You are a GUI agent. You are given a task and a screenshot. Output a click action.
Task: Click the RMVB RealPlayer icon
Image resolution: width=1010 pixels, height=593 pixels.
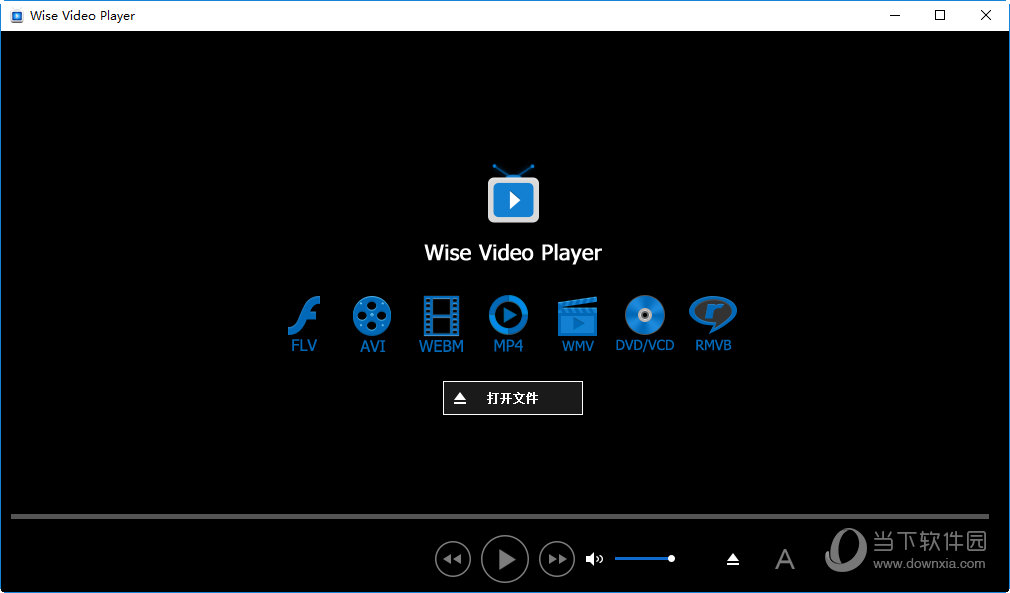[x=713, y=324]
